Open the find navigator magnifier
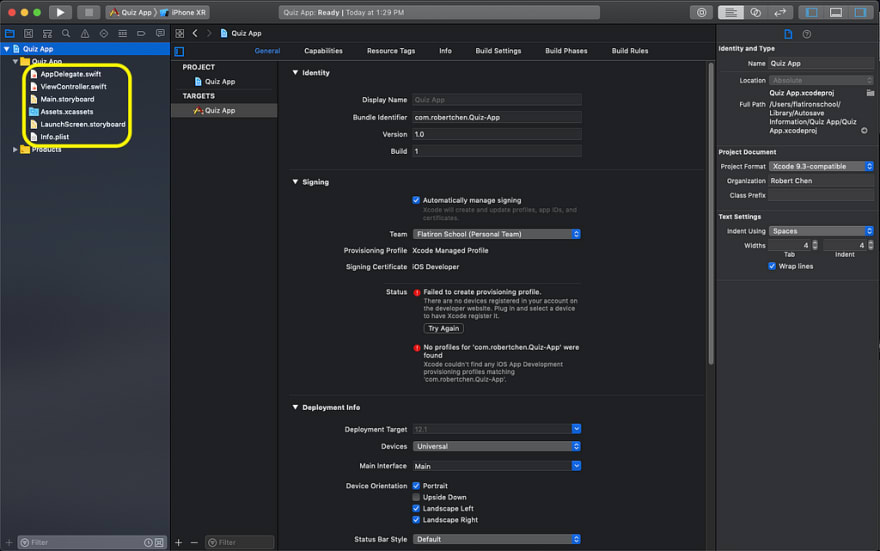This screenshot has width=880, height=551. tap(66, 33)
